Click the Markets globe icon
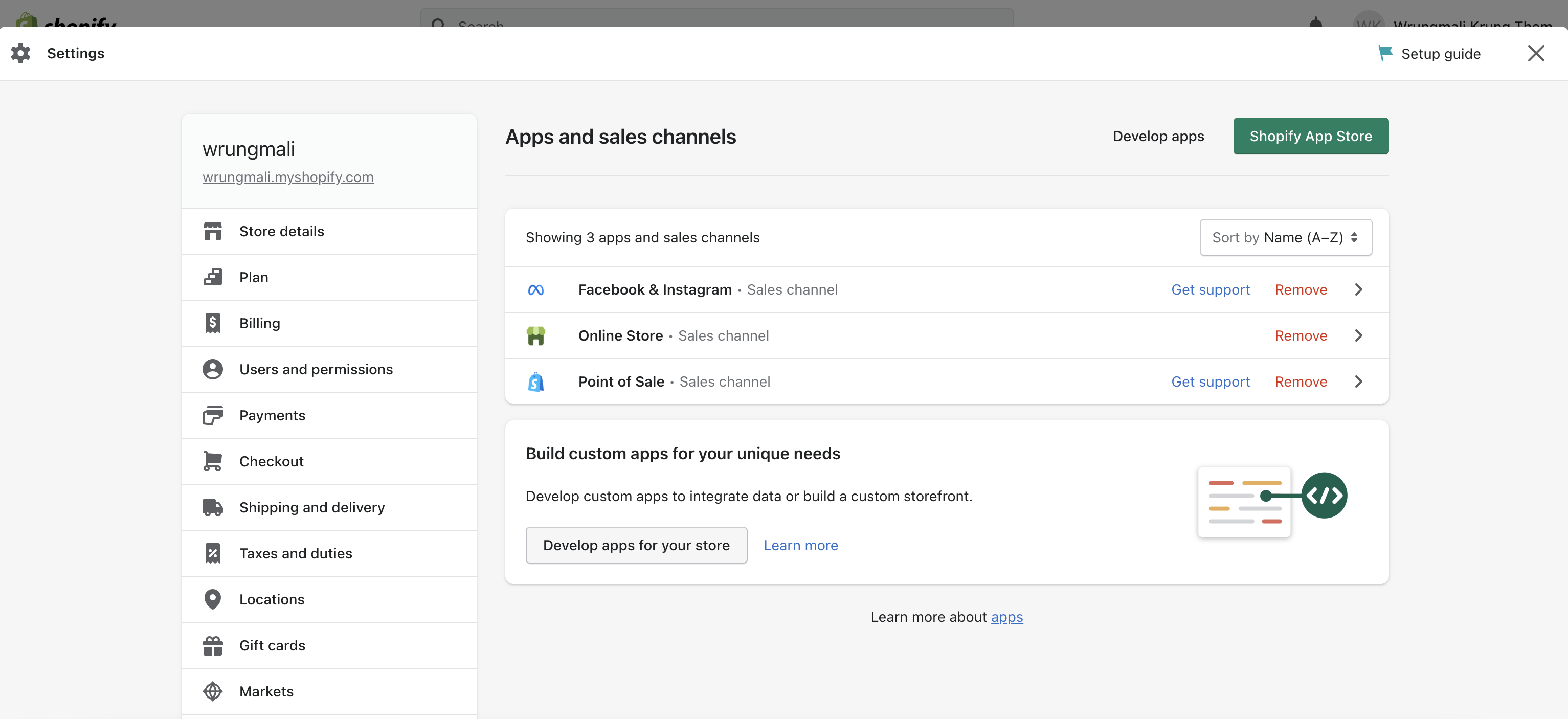Viewport: 1568px width, 719px height. click(212, 691)
